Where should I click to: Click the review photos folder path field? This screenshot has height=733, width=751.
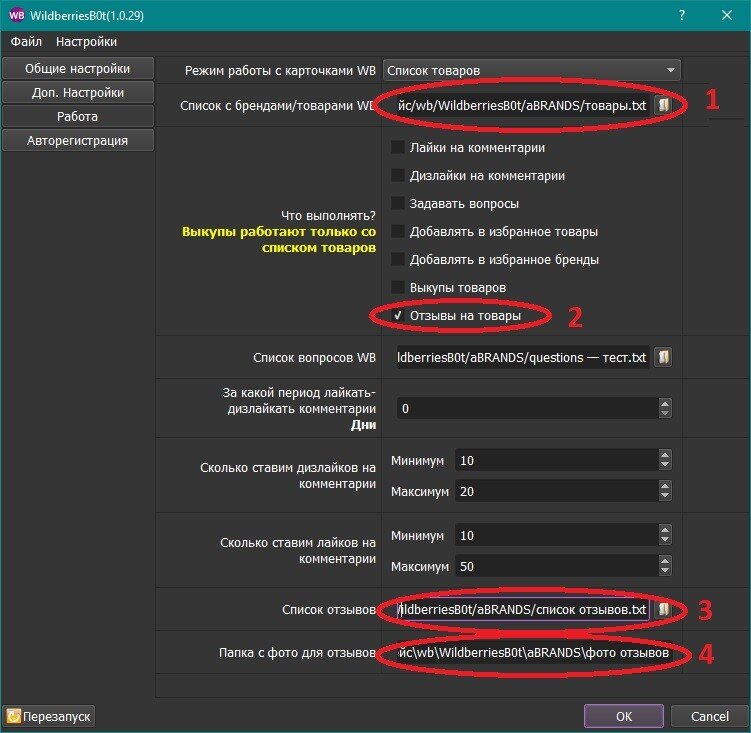coord(534,652)
